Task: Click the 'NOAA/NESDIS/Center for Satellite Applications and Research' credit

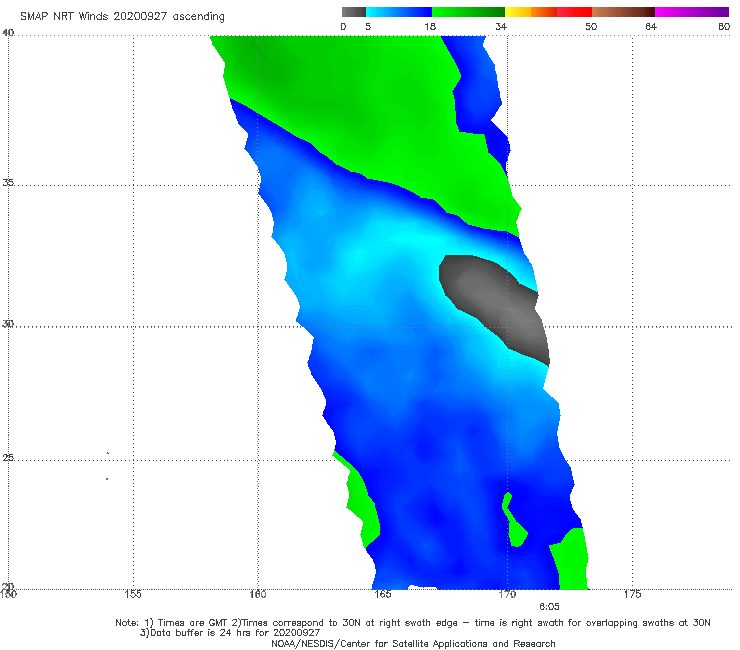Action: (413, 644)
